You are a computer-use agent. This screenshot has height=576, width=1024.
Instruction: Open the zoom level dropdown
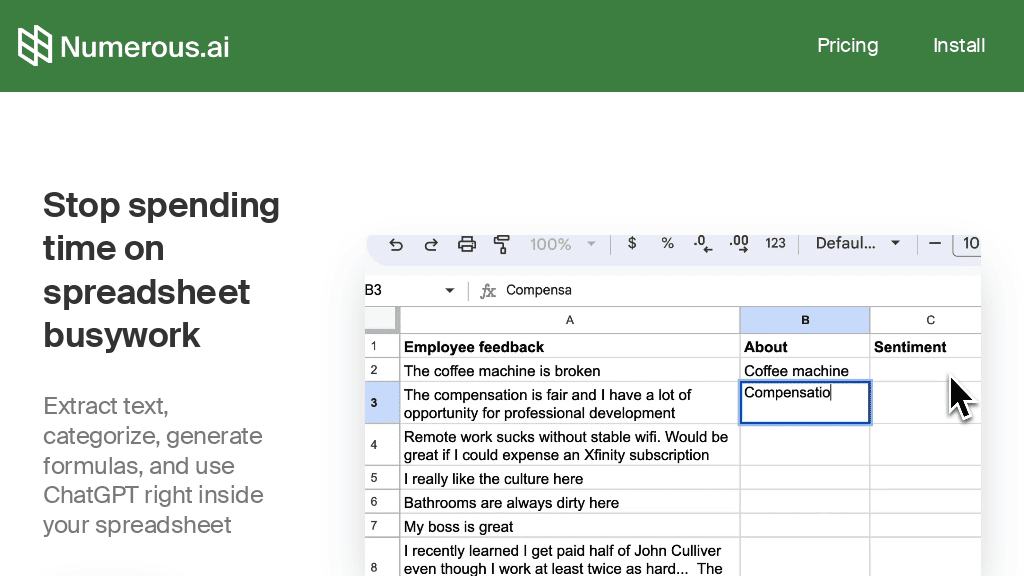pyautogui.click(x=562, y=243)
